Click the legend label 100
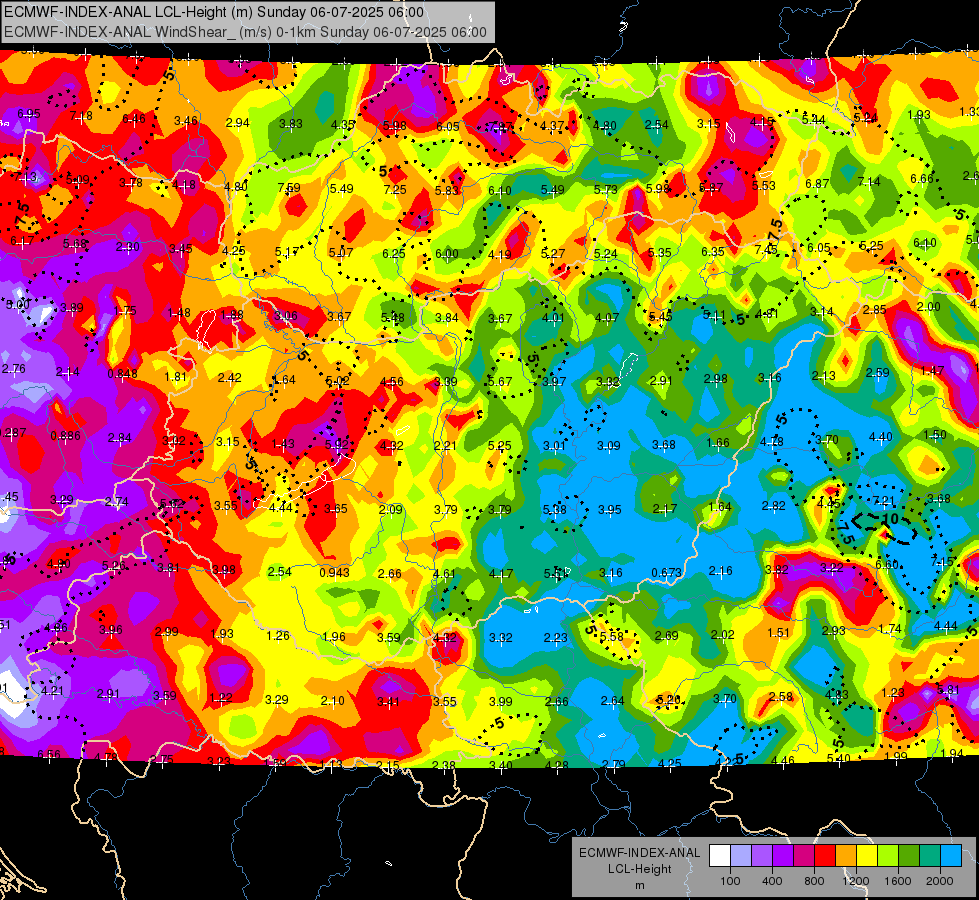Image resolution: width=979 pixels, height=900 pixels. 730,881
